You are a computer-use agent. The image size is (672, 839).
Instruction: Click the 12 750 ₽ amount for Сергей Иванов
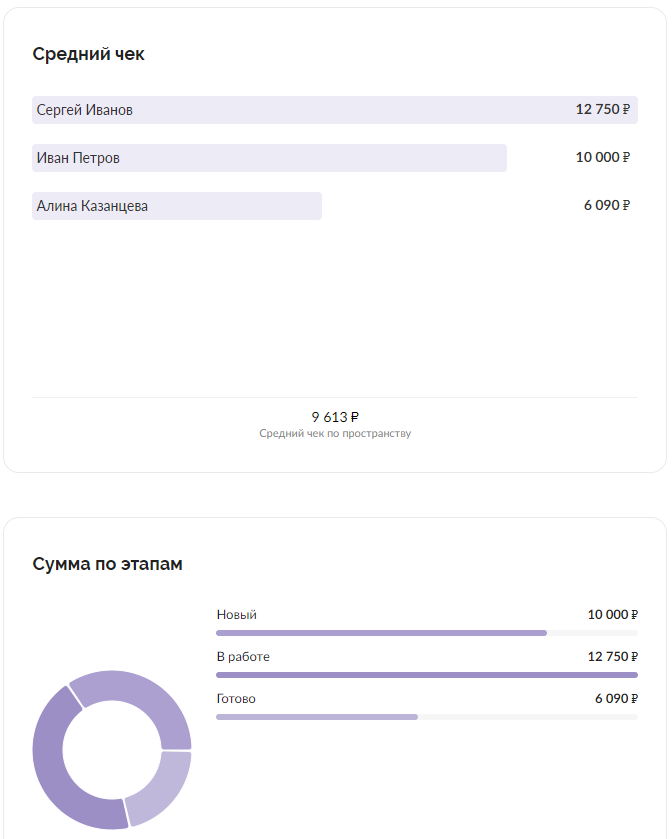tap(602, 109)
